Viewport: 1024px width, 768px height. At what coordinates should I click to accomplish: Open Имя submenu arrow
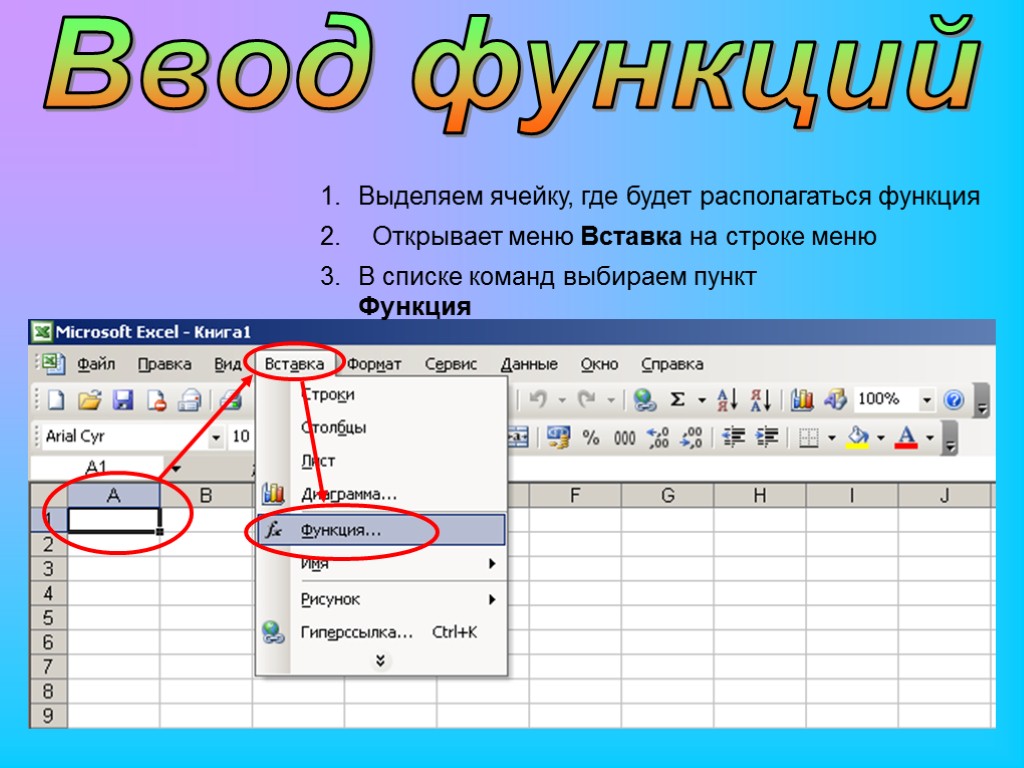pos(492,564)
